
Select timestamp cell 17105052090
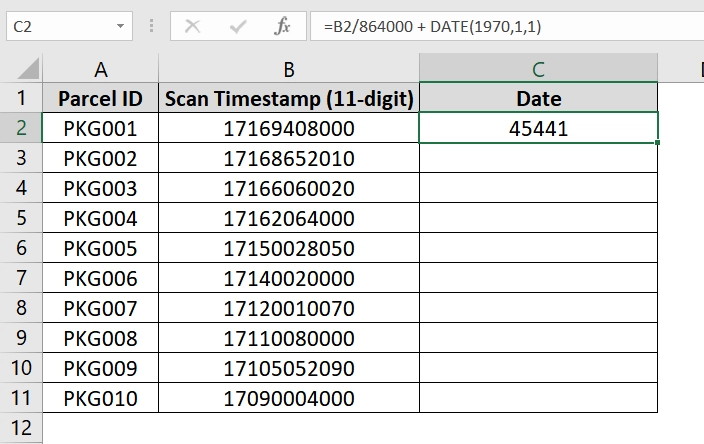(x=289, y=368)
